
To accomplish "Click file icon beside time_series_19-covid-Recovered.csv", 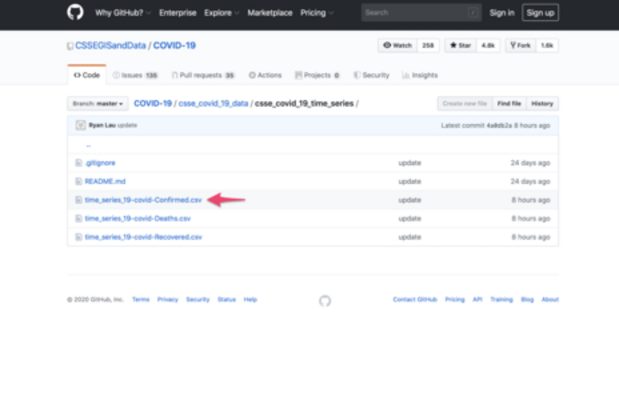I will (x=78, y=237).
